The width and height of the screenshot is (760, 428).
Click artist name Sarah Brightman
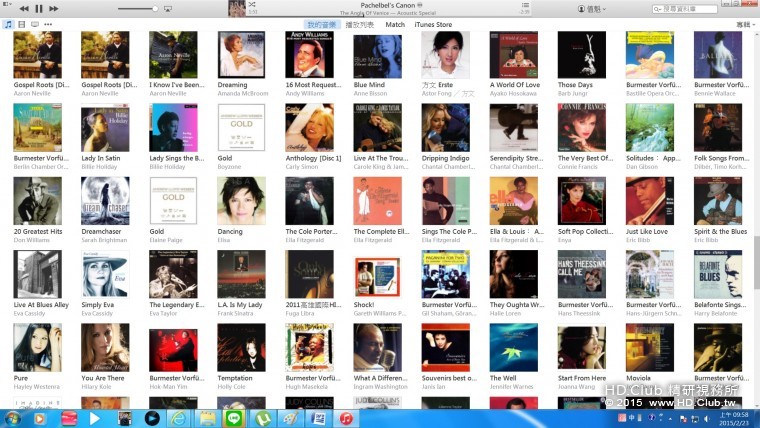coord(104,240)
